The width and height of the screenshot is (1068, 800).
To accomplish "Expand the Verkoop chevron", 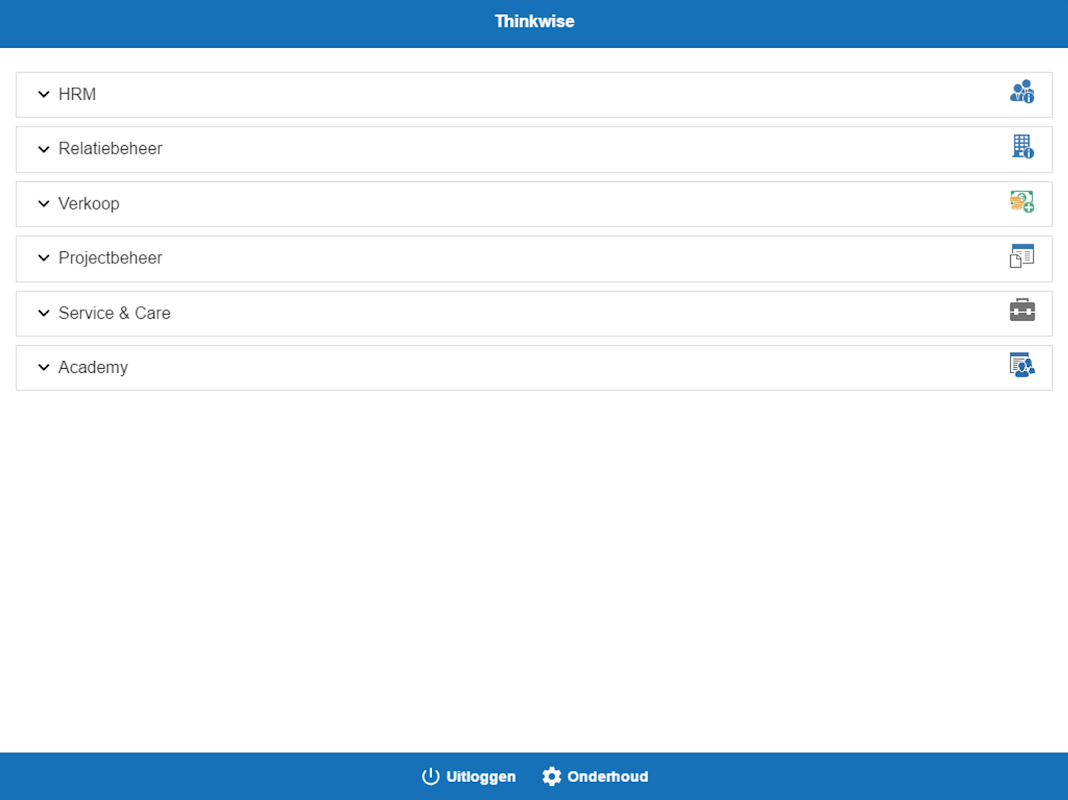I will point(44,204).
